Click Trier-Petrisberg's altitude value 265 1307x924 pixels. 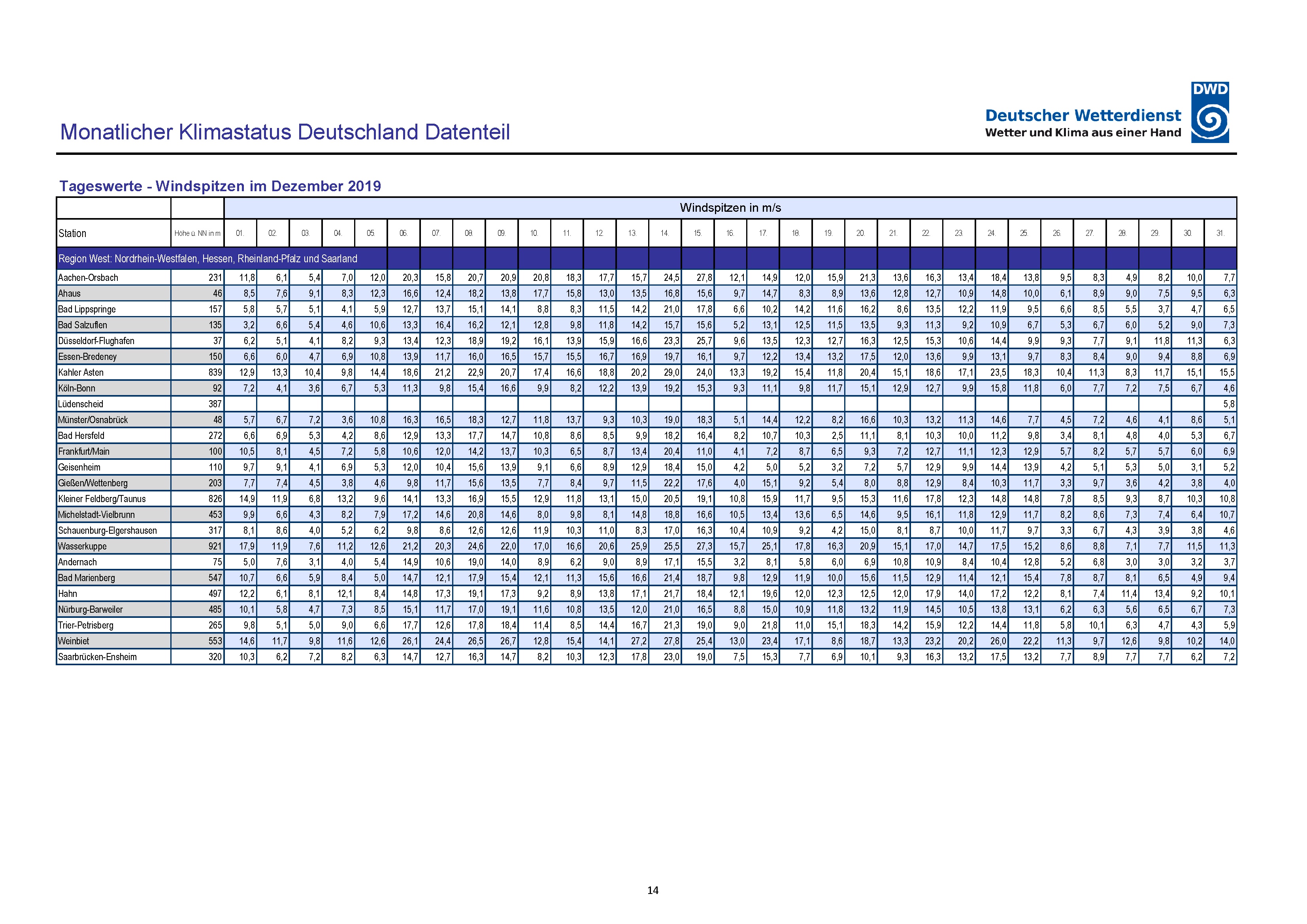[215, 625]
